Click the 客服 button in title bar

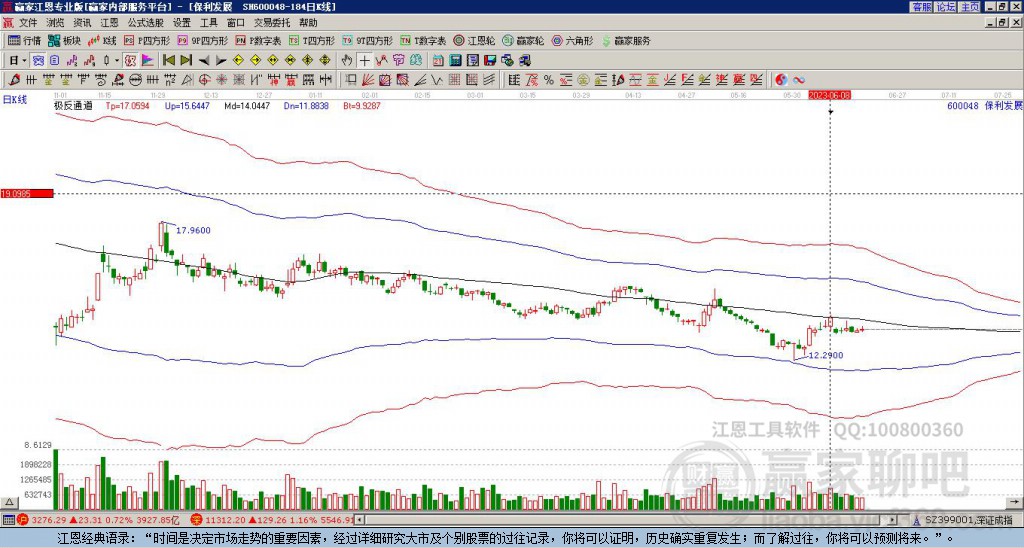[x=921, y=7]
